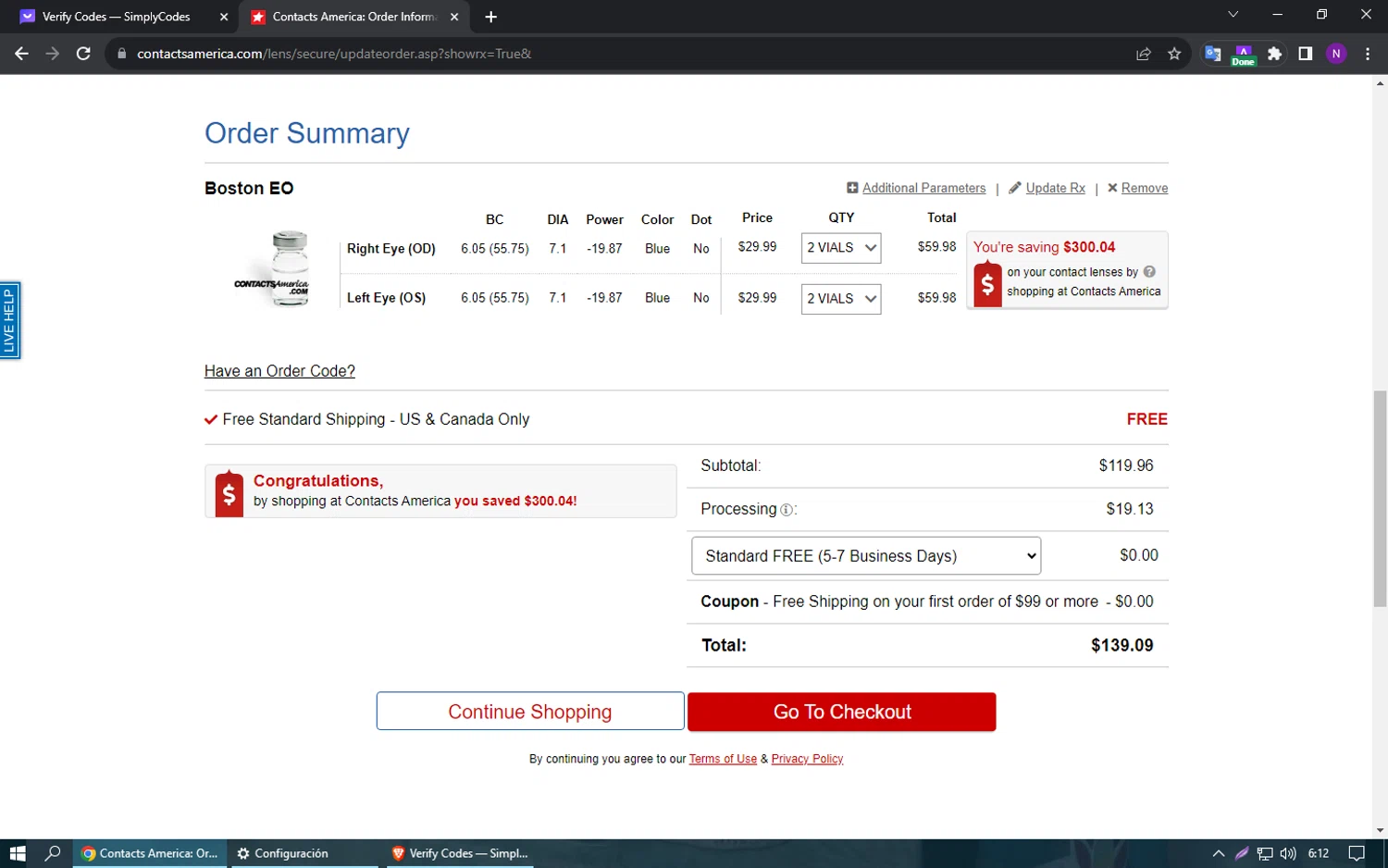Click the scrollbar down arrow

click(1380, 830)
